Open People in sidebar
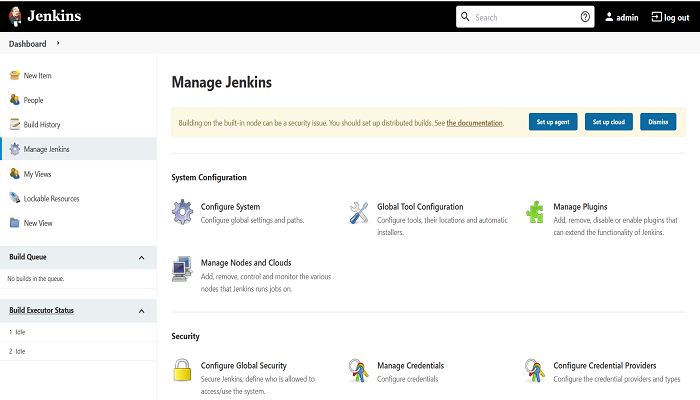 (x=33, y=100)
